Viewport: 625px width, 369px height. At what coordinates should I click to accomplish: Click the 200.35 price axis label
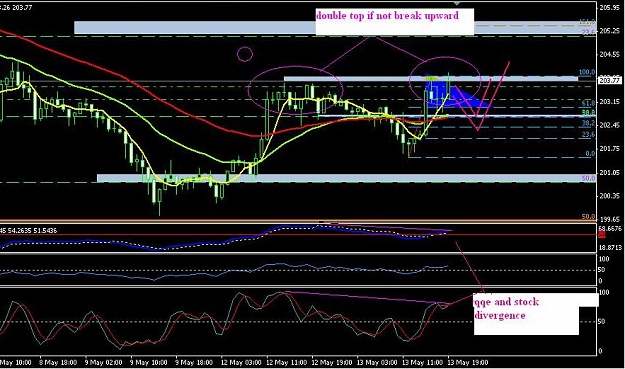pyautogui.click(x=610, y=196)
